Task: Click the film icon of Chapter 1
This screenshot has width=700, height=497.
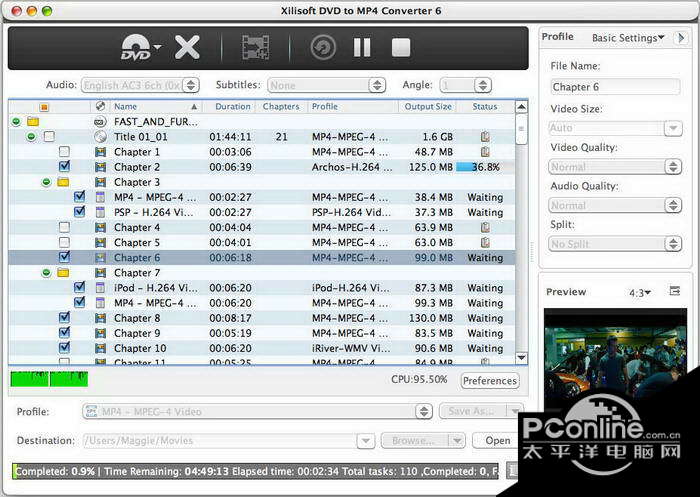Action: [100, 152]
